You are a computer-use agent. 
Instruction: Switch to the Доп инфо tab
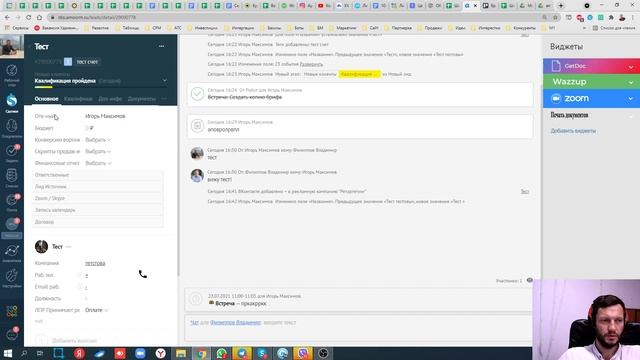[110, 99]
